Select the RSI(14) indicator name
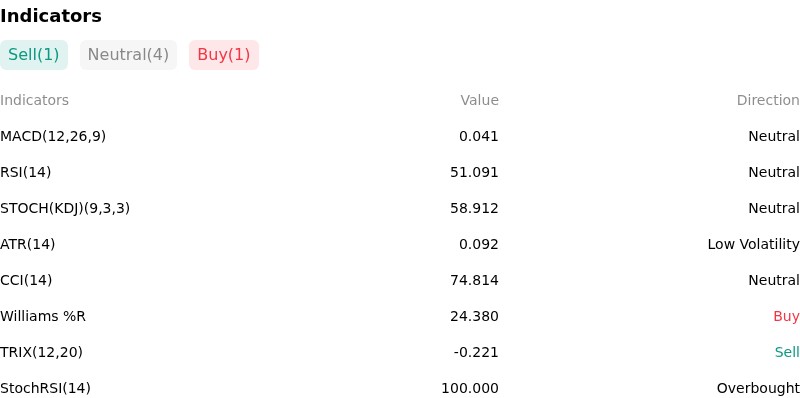 [26, 172]
